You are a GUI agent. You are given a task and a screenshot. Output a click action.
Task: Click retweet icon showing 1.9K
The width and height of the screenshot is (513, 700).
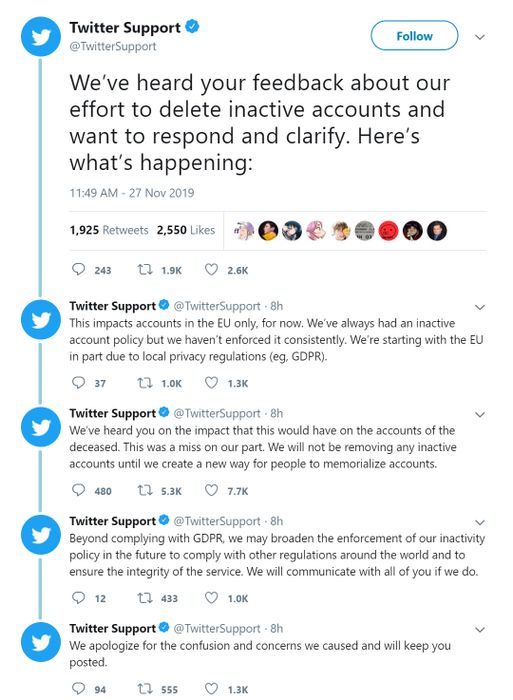tap(145, 269)
